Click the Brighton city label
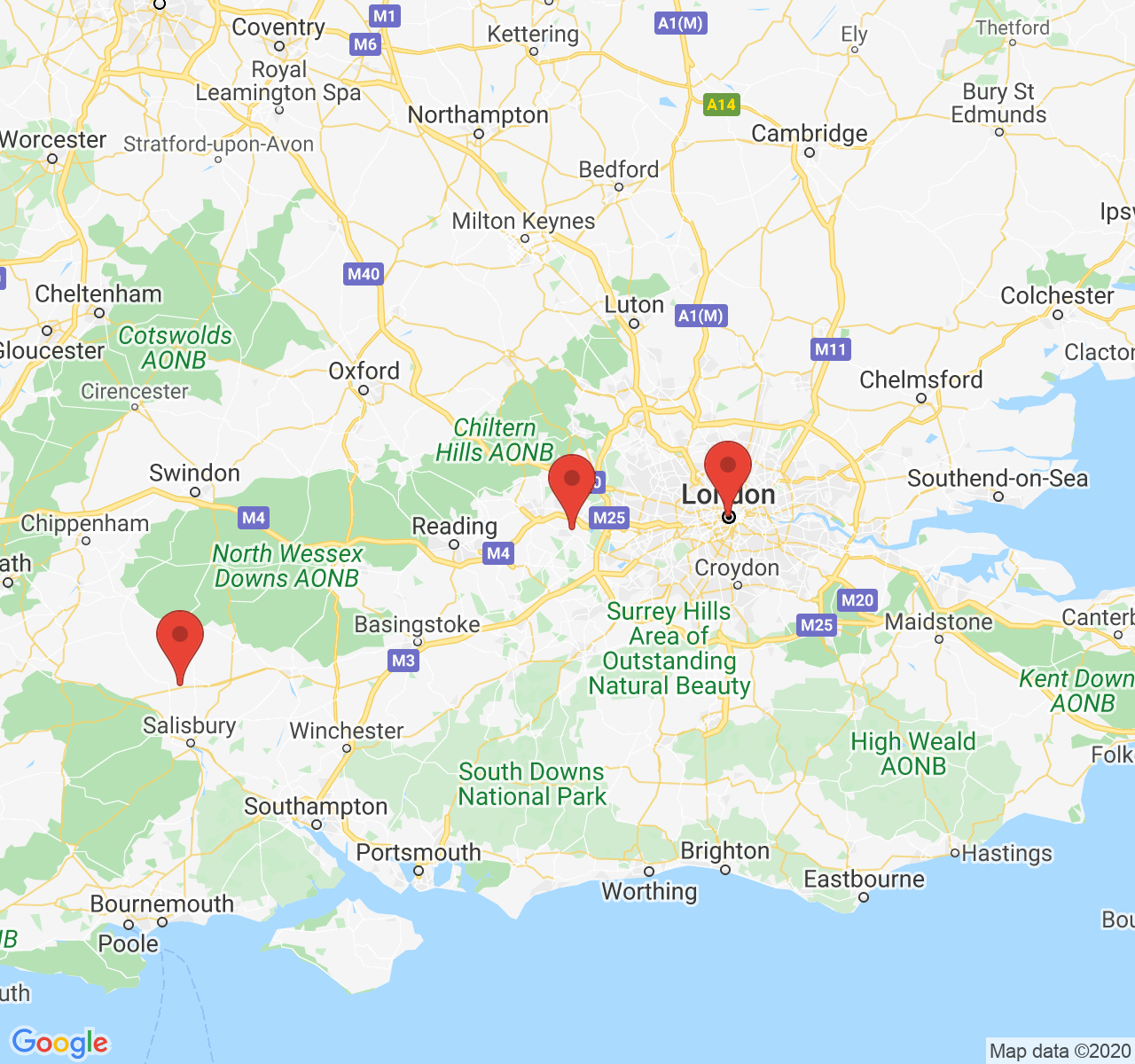 click(x=725, y=851)
